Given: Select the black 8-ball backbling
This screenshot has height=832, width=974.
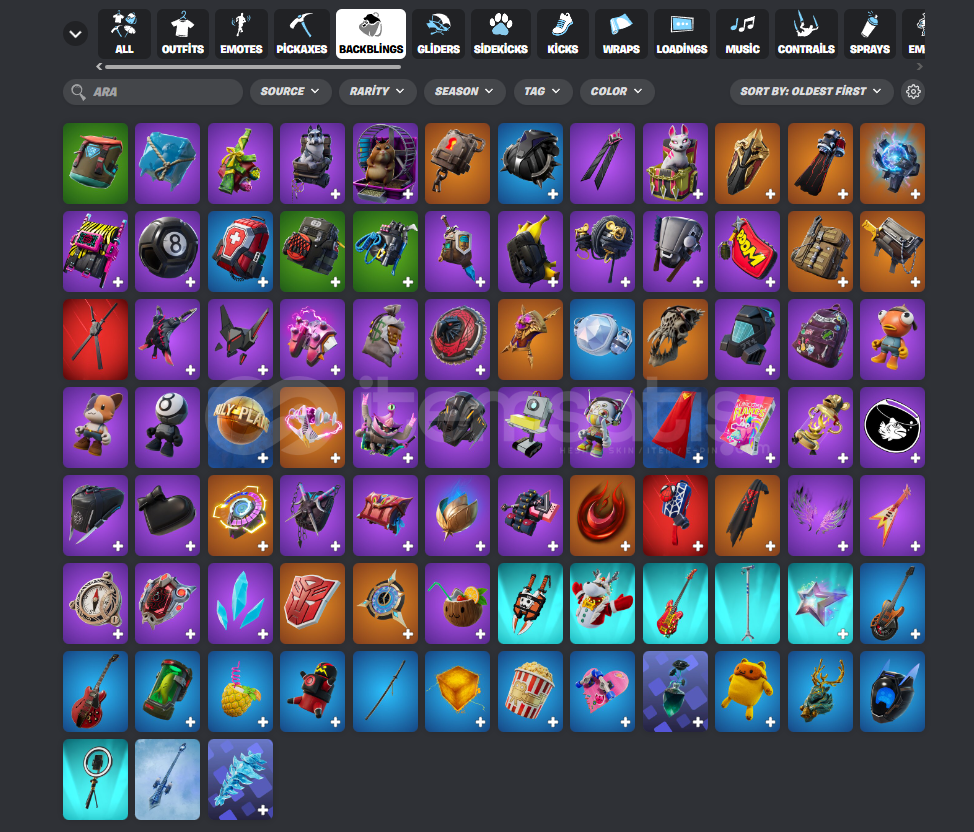Looking at the screenshot, I should tap(168, 252).
